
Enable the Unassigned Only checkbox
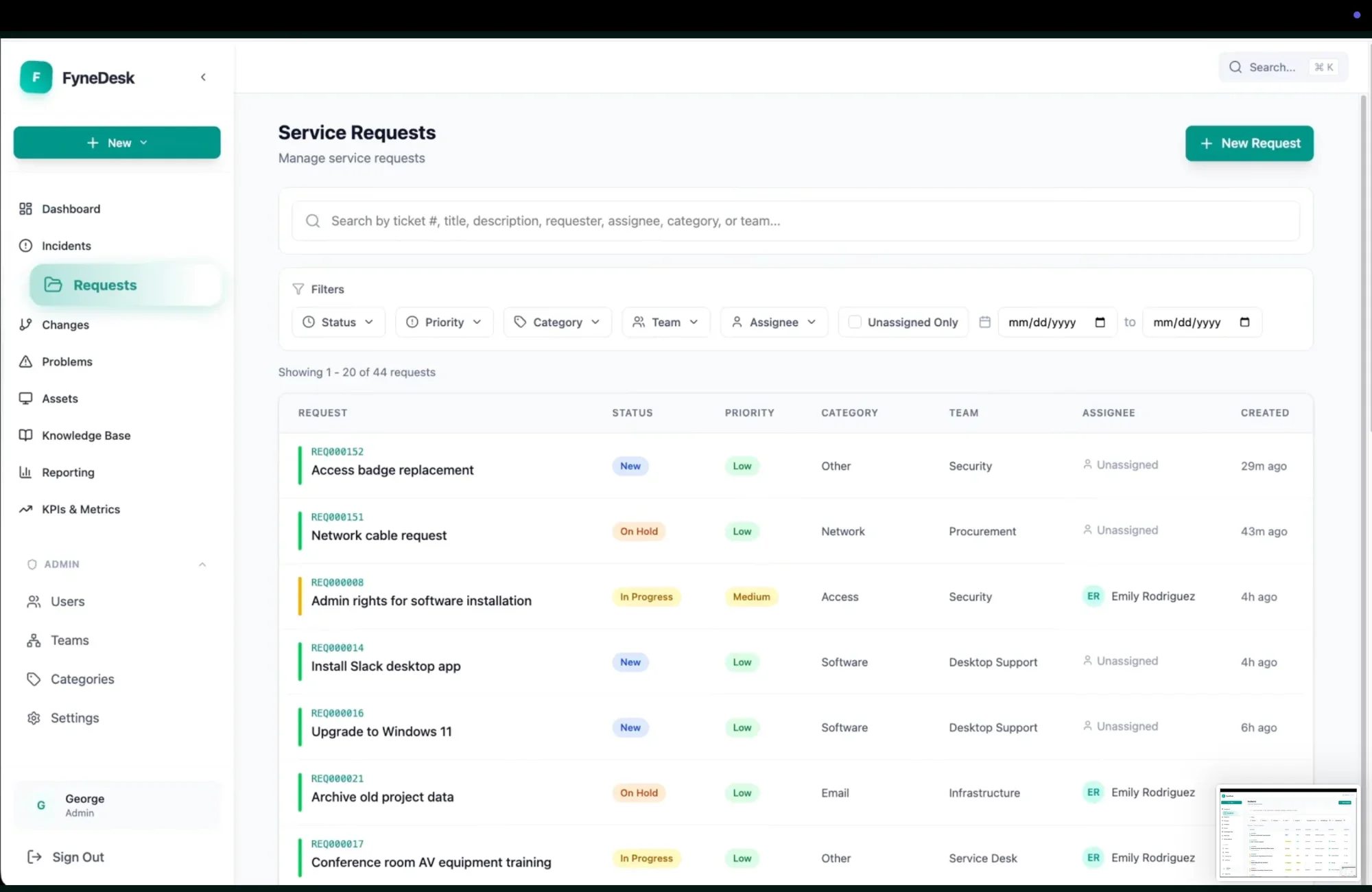click(x=855, y=322)
